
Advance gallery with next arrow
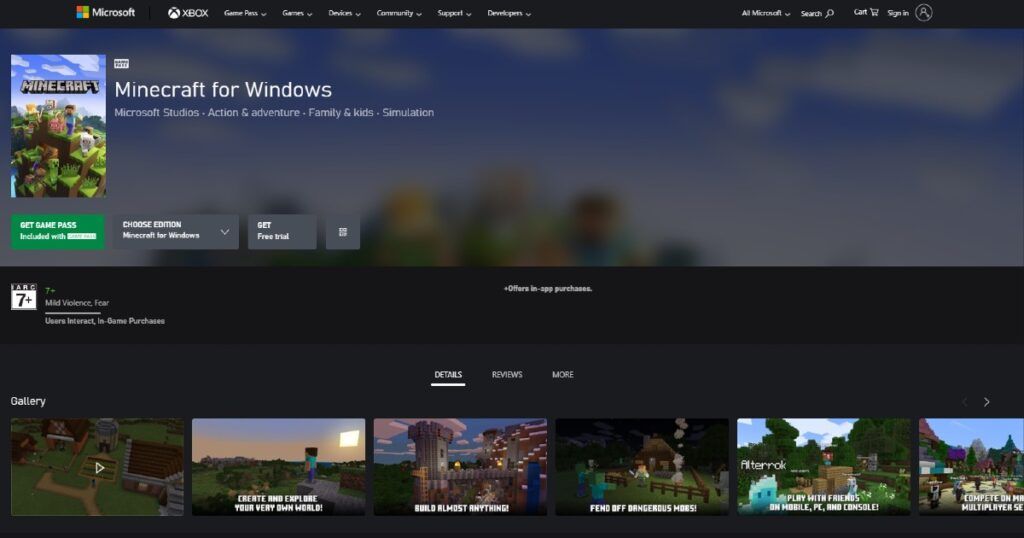(987, 402)
